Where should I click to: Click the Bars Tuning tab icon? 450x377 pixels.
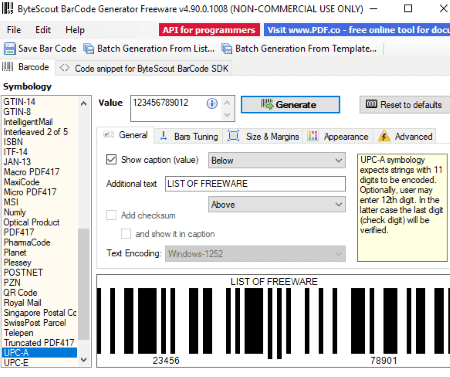point(163,136)
